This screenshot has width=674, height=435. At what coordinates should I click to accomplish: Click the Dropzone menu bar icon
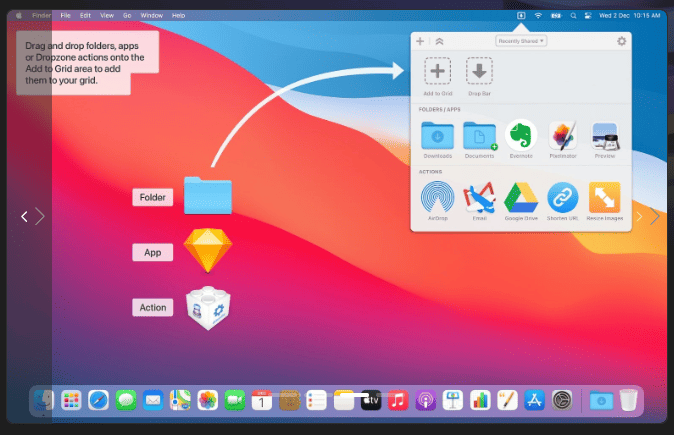(521, 15)
